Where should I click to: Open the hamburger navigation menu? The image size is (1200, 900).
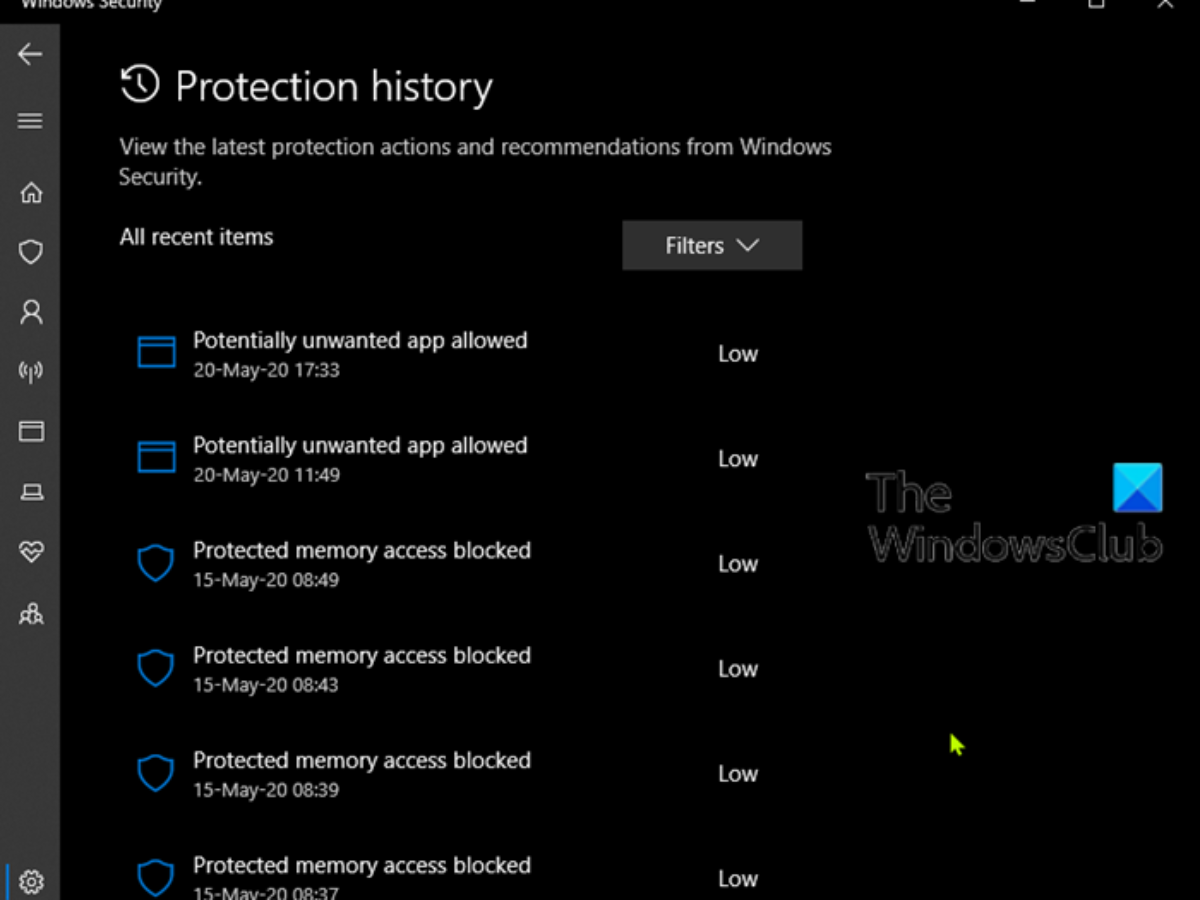click(x=30, y=121)
